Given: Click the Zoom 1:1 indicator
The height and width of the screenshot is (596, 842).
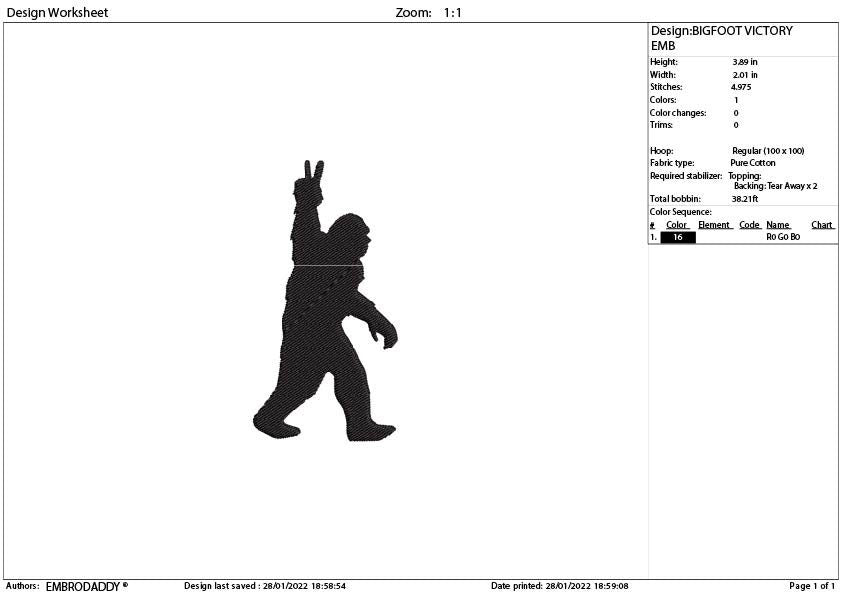Looking at the screenshot, I should pyautogui.click(x=430, y=12).
